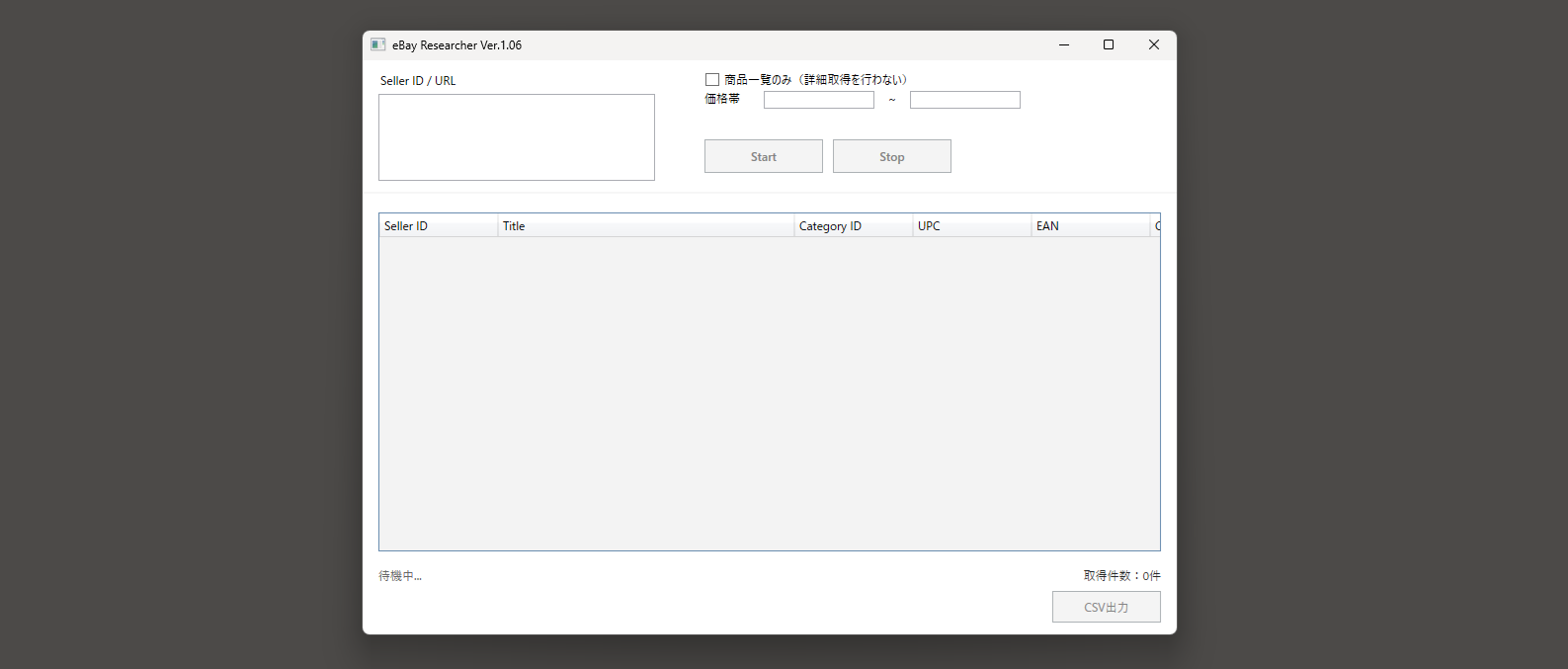Click the Stop button
Image resolution: width=1568 pixels, height=669 pixels.
tap(892, 156)
